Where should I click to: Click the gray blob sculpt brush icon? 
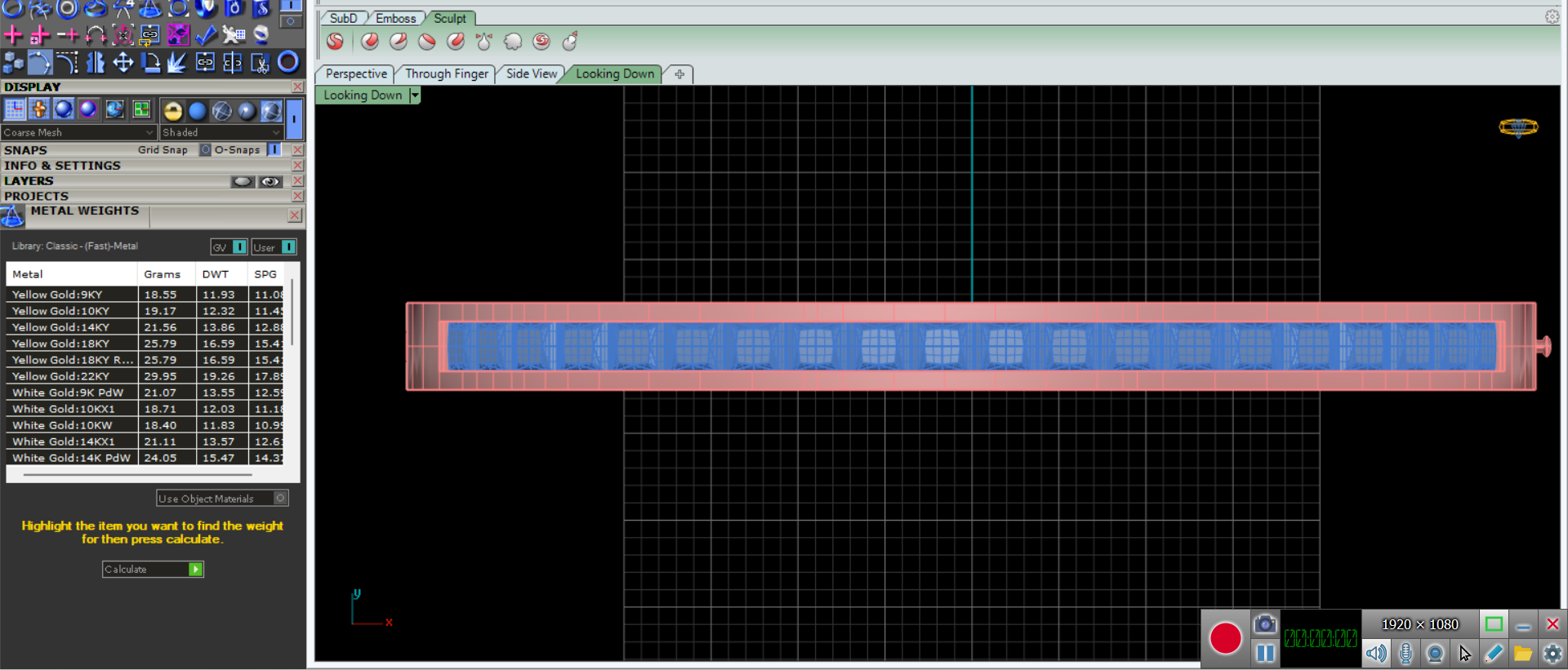point(513,42)
